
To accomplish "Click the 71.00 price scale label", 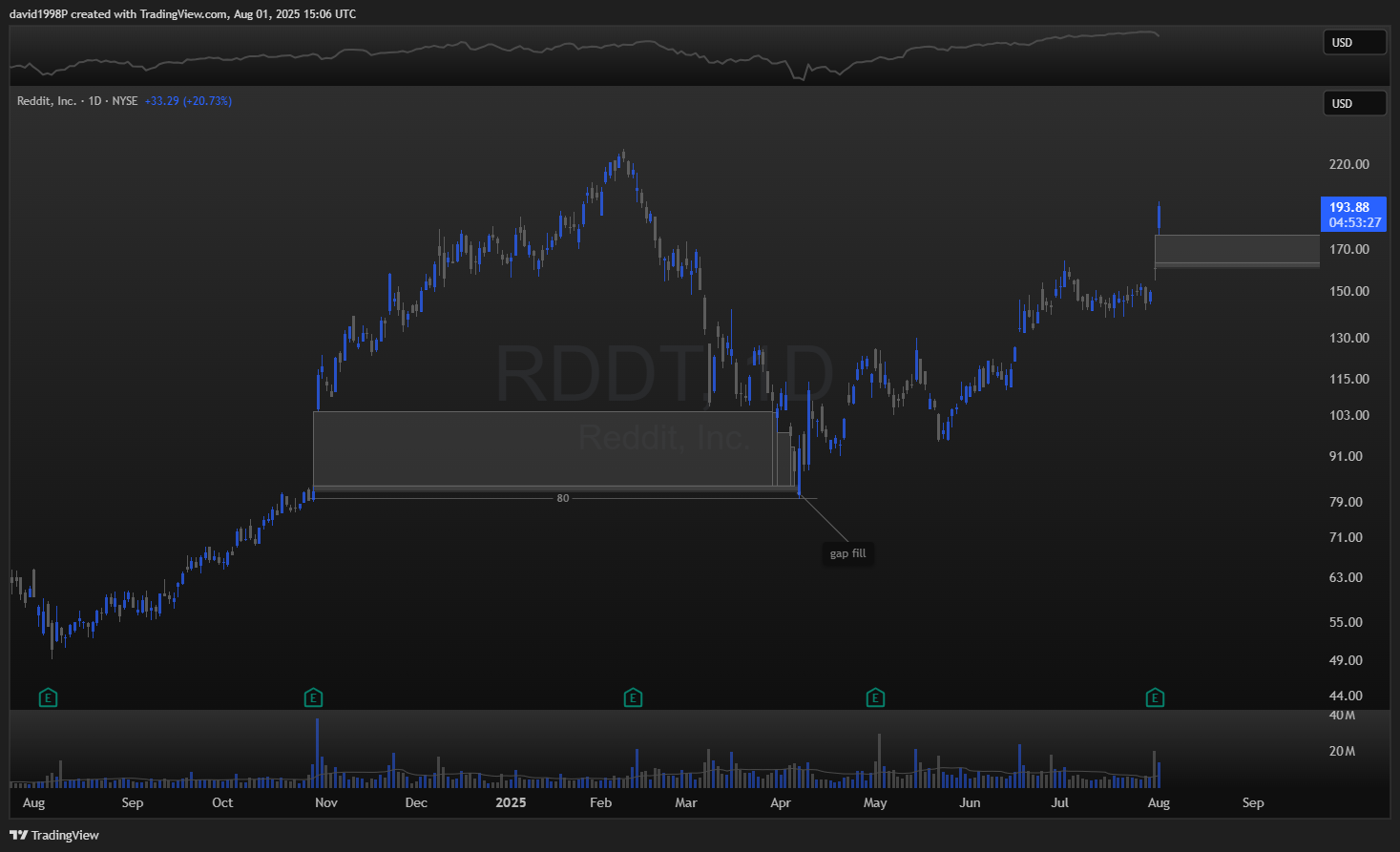I will pos(1346,537).
